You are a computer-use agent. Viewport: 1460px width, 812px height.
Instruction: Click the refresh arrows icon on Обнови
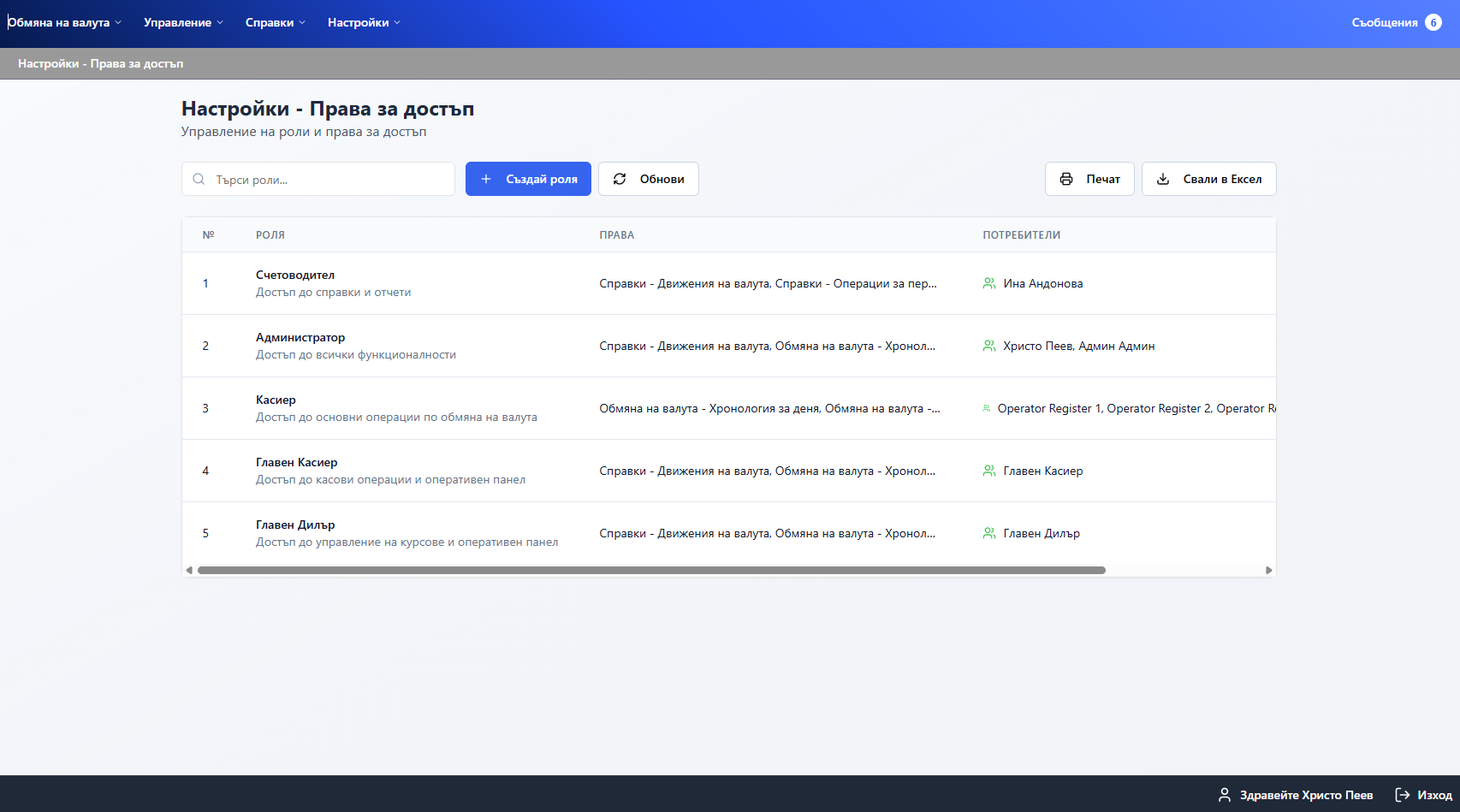coord(620,179)
